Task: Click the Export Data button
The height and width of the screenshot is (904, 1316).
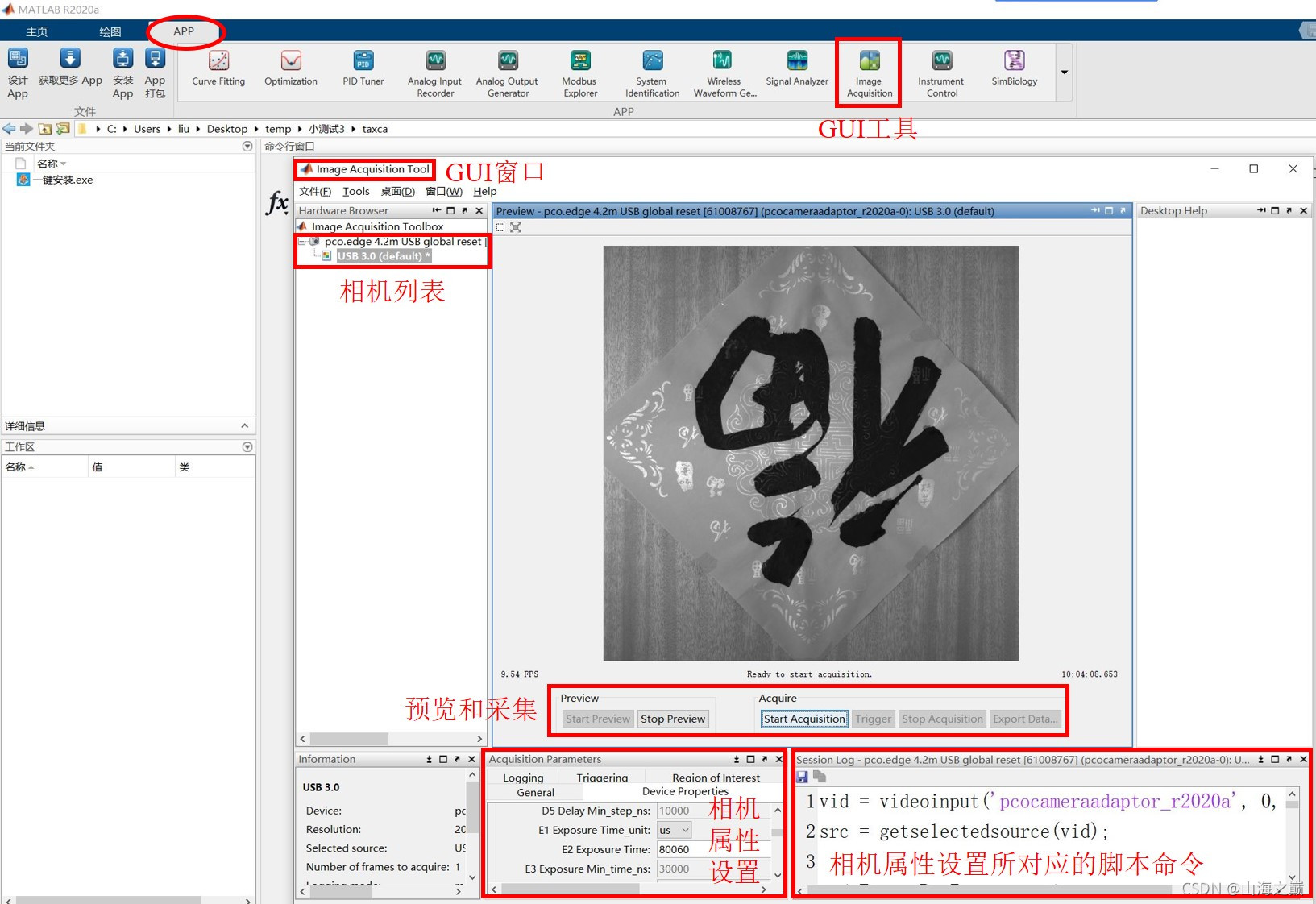Action: click(x=1025, y=718)
